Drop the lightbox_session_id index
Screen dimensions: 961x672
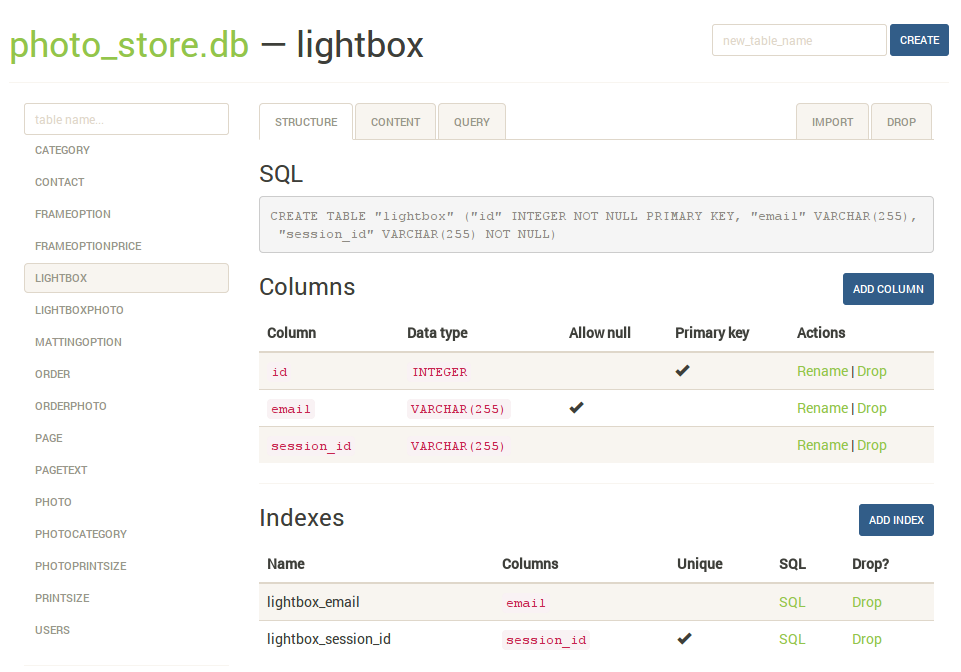tap(866, 639)
